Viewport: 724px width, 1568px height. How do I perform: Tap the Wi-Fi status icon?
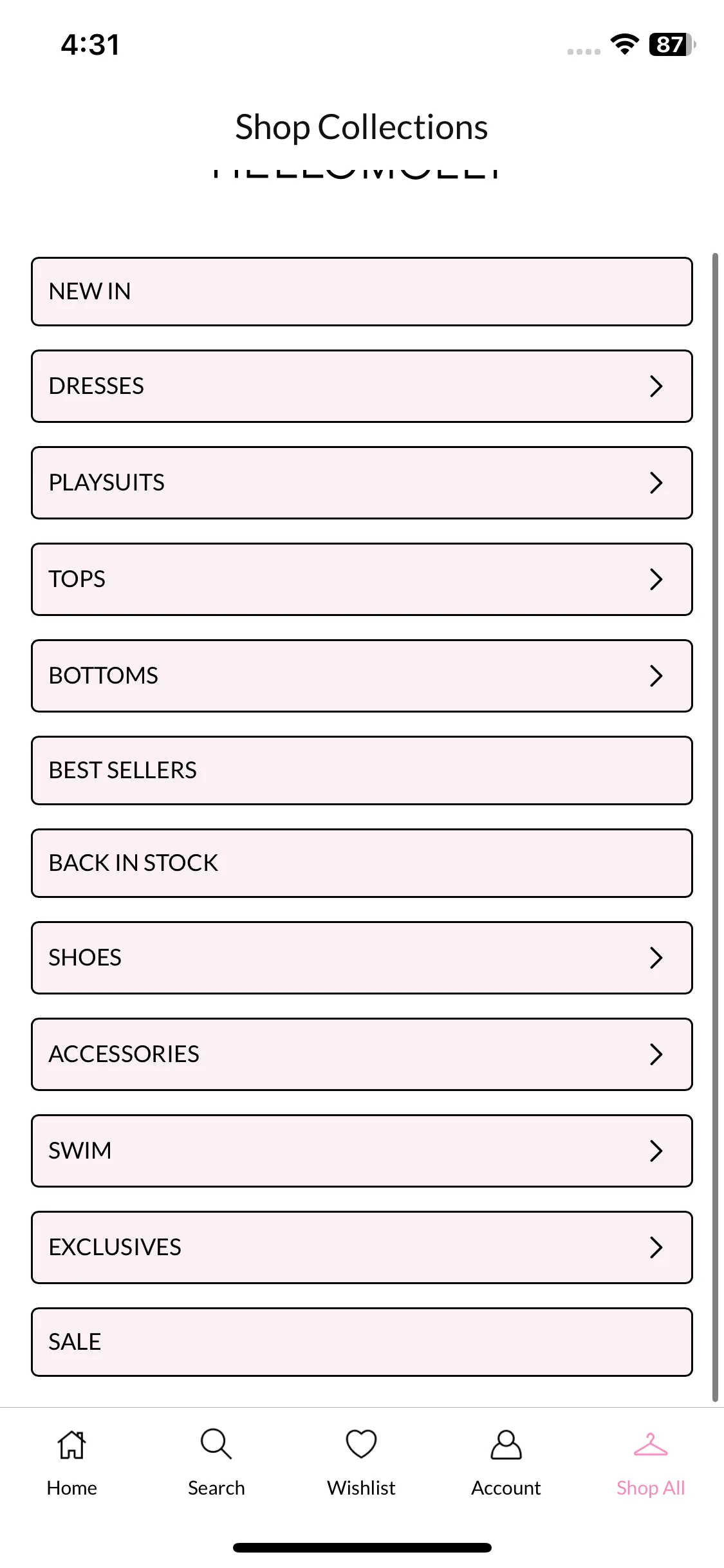pyautogui.click(x=624, y=44)
